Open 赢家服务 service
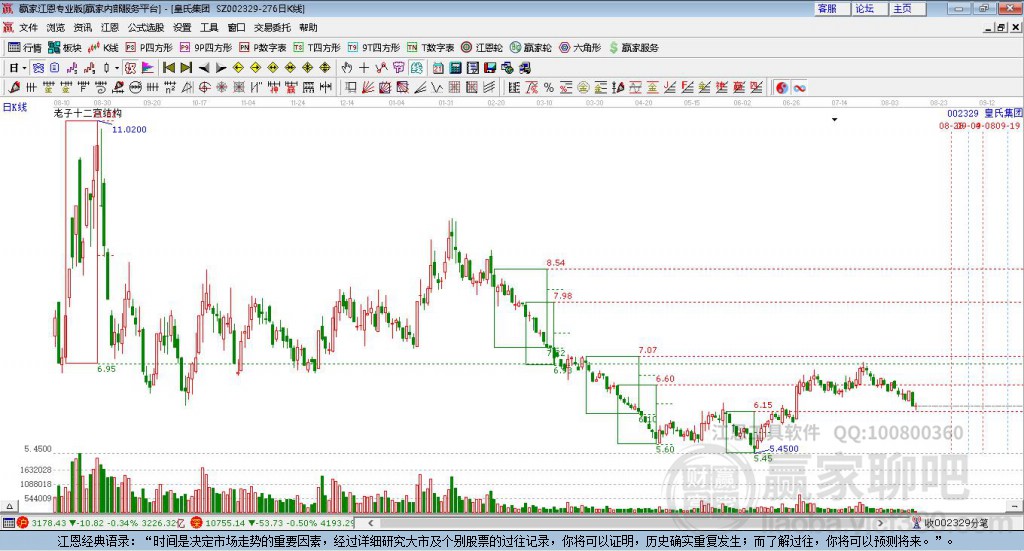Screen dimensions: 1024x551 [x=633, y=48]
